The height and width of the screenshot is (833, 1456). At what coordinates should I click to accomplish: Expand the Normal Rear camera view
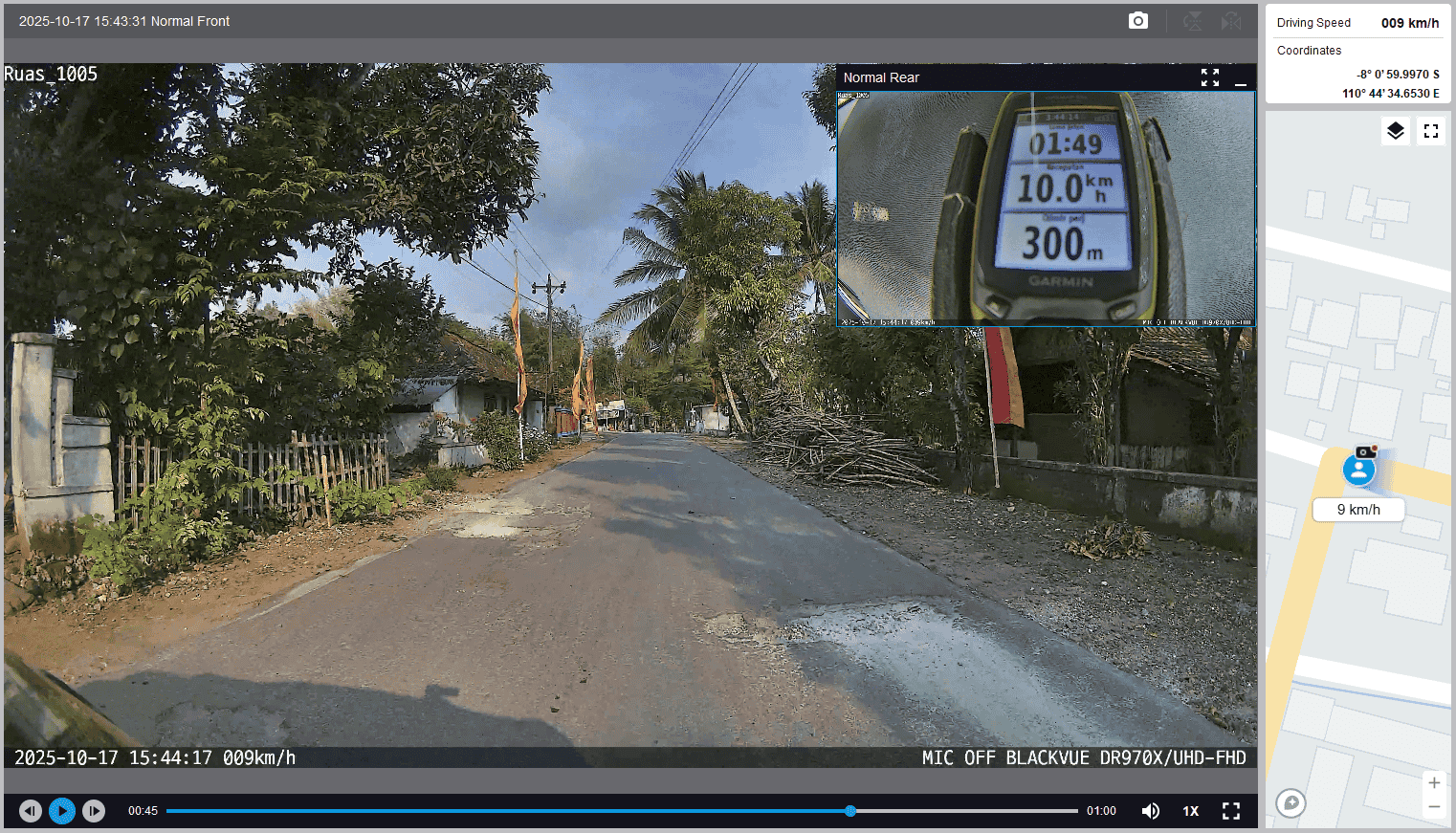1210,77
